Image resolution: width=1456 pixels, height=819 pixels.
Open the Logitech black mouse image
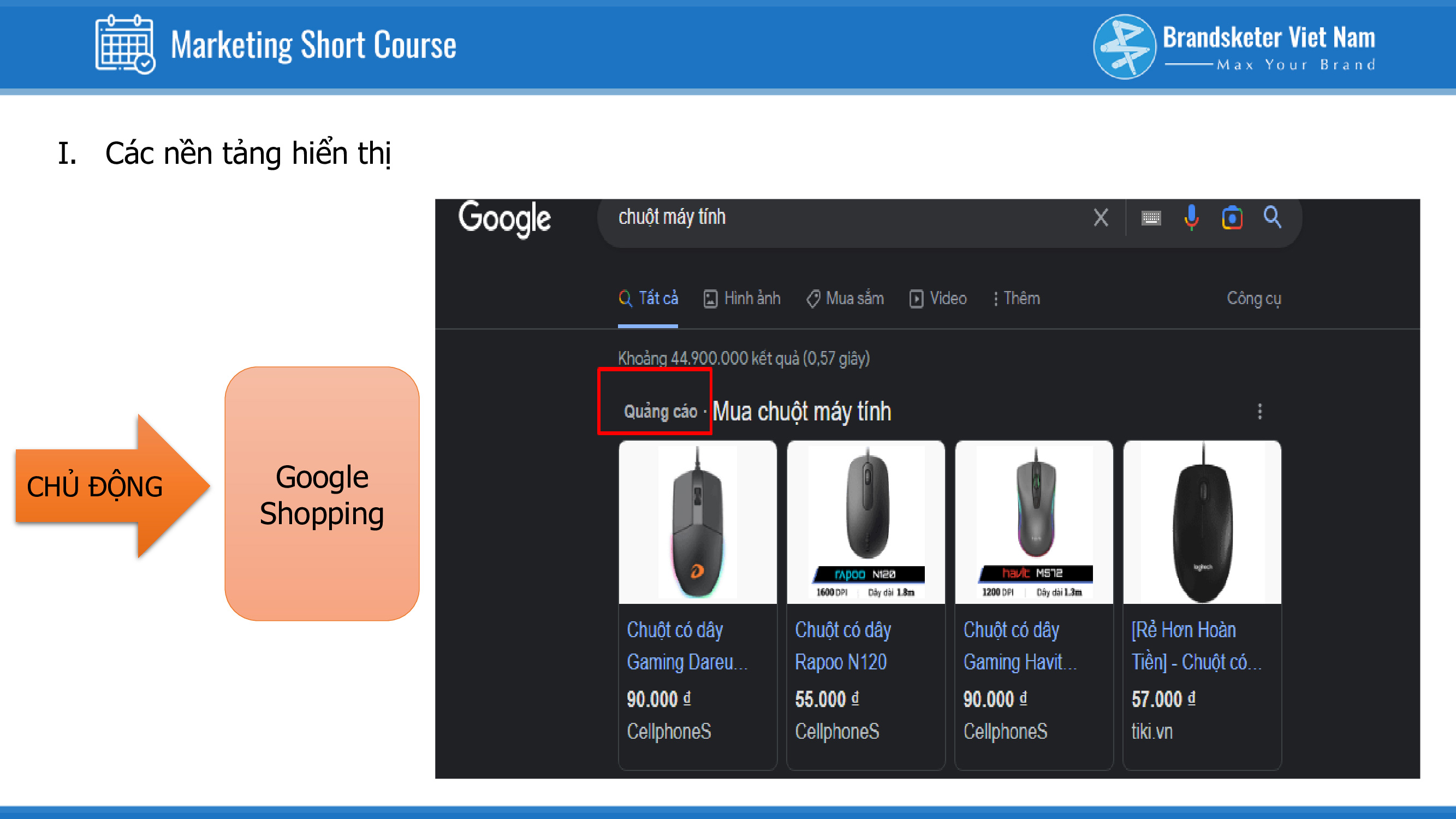point(1202,523)
